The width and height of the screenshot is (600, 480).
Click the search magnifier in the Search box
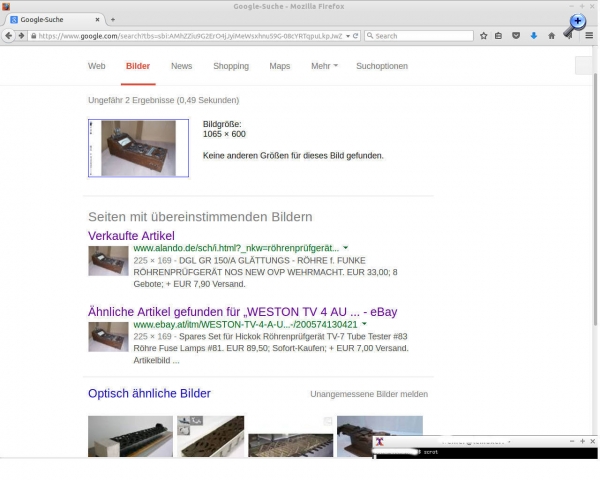click(370, 36)
